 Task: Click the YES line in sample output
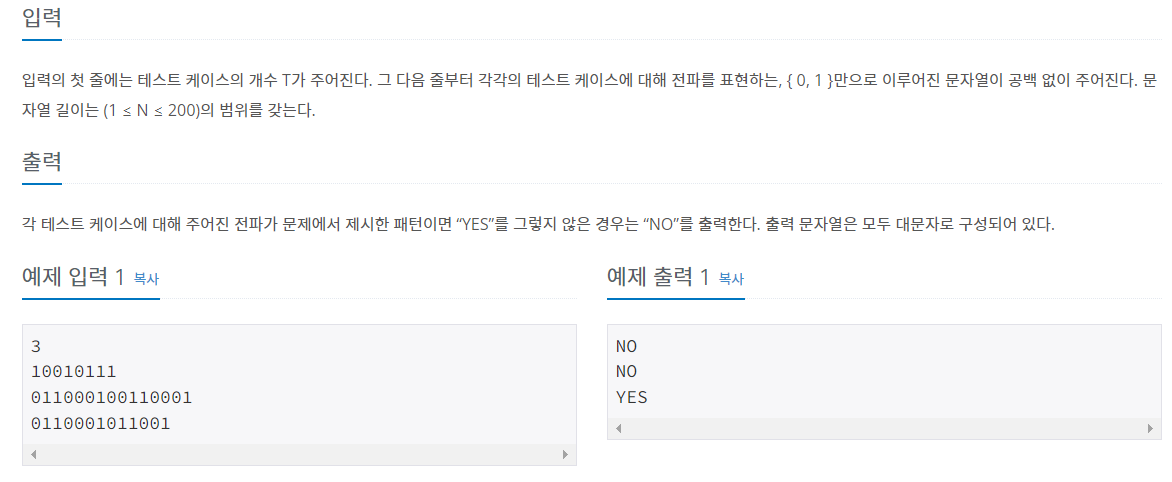point(632,398)
